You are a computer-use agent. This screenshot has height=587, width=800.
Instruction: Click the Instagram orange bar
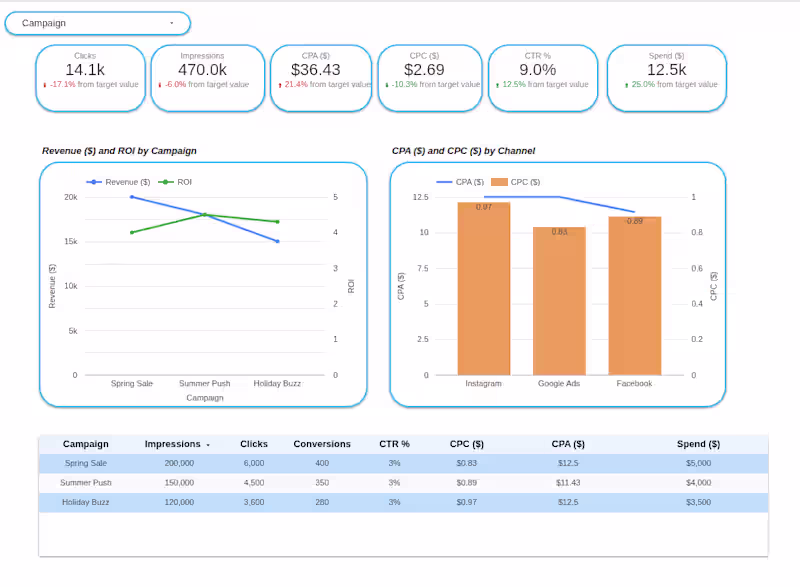coord(484,289)
